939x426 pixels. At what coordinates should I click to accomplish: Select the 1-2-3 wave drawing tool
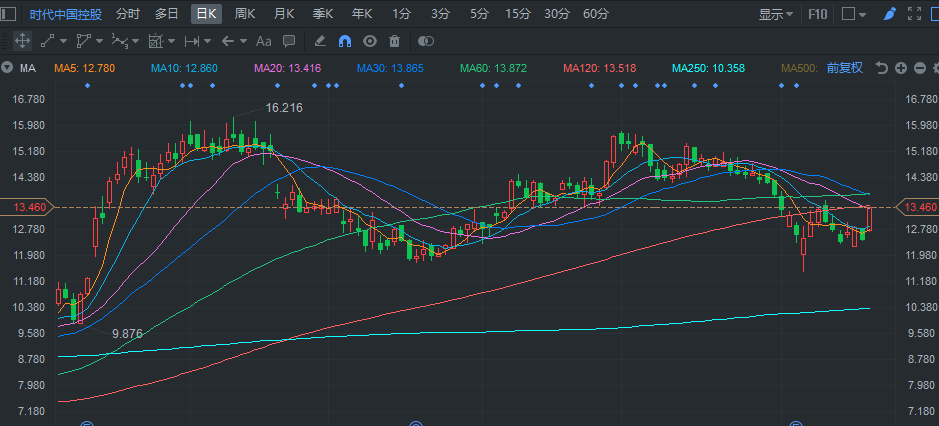(x=119, y=41)
